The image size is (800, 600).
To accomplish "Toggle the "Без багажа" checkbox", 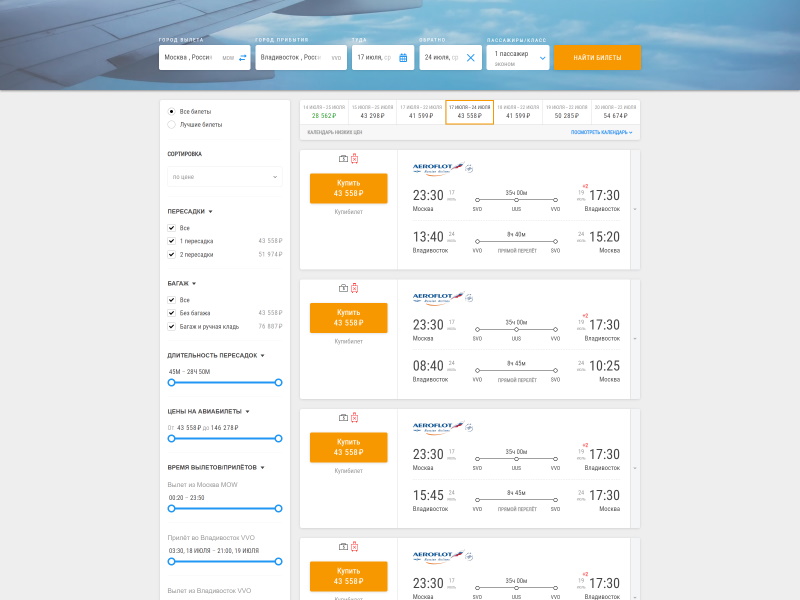I will pos(171,313).
